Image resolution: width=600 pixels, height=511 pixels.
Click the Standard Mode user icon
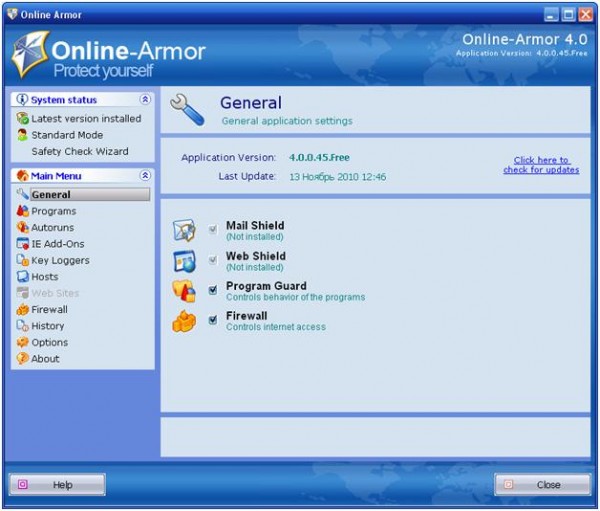click(x=23, y=135)
